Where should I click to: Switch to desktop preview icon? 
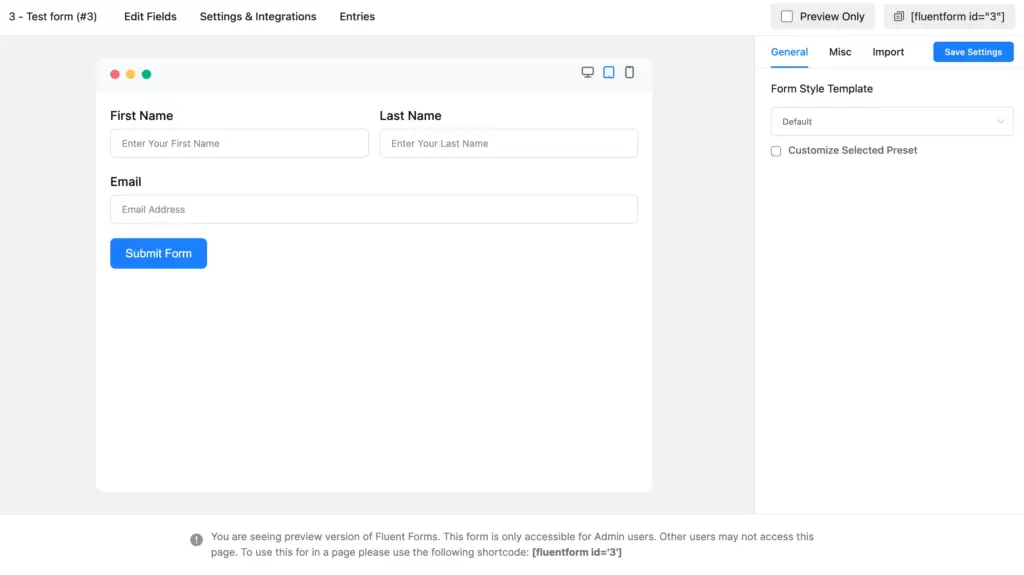(588, 72)
